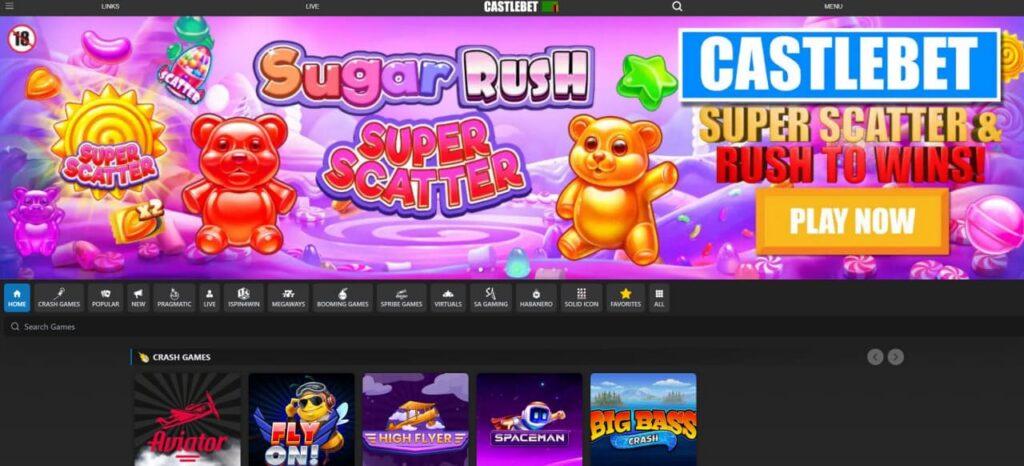This screenshot has width=1024, height=466.
Task: Open the Megaways category
Action: point(288,298)
